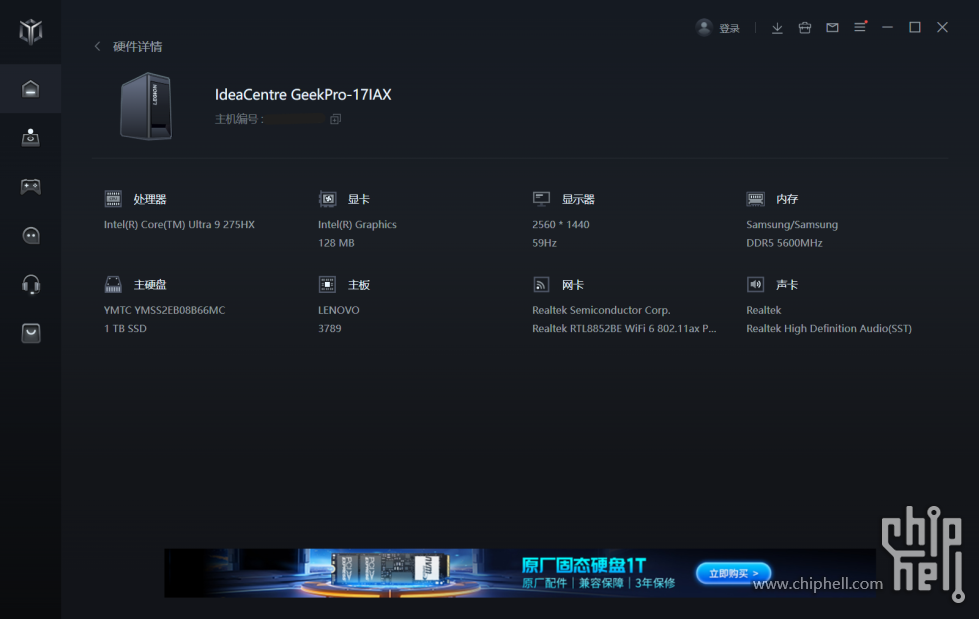Click the 处理器 processor icon

(x=113, y=199)
